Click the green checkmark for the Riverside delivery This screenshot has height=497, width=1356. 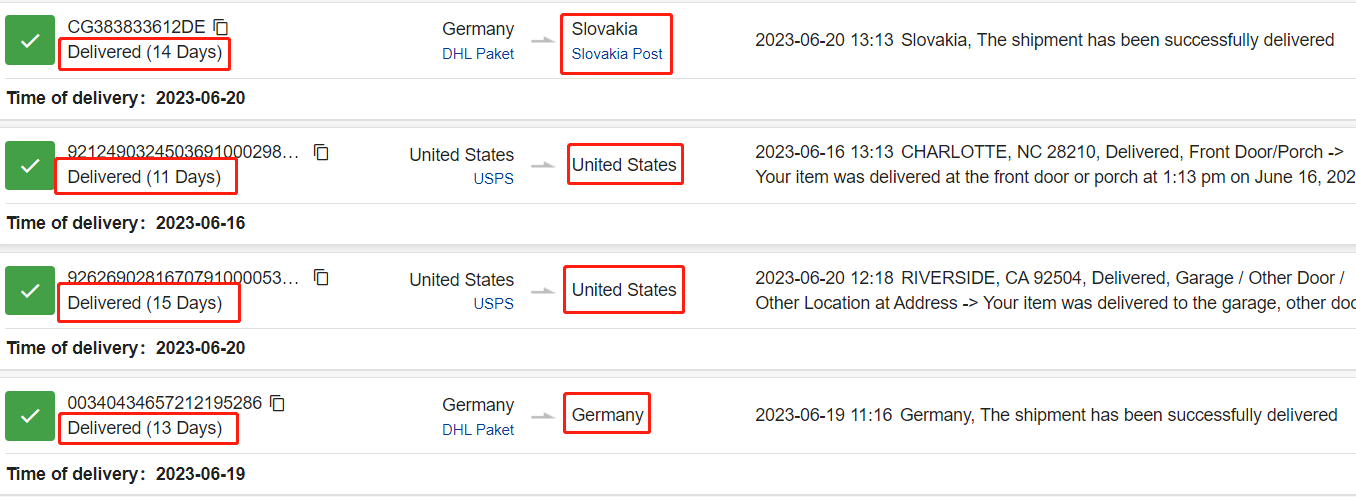click(x=30, y=290)
